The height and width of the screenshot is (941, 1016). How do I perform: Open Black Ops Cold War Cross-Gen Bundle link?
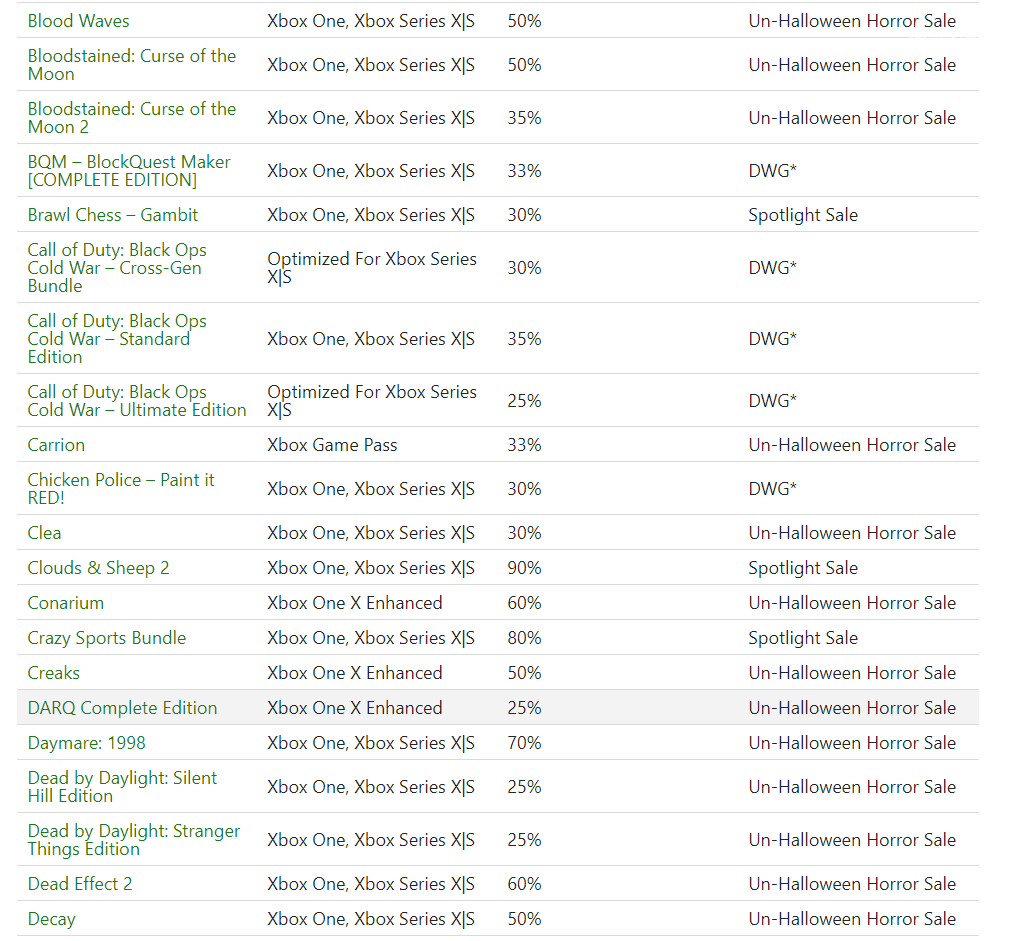pyautogui.click(x=117, y=268)
